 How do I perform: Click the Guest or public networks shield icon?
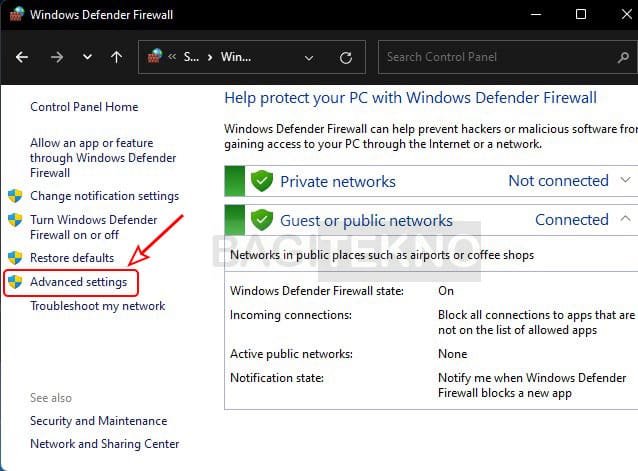[x=262, y=220]
